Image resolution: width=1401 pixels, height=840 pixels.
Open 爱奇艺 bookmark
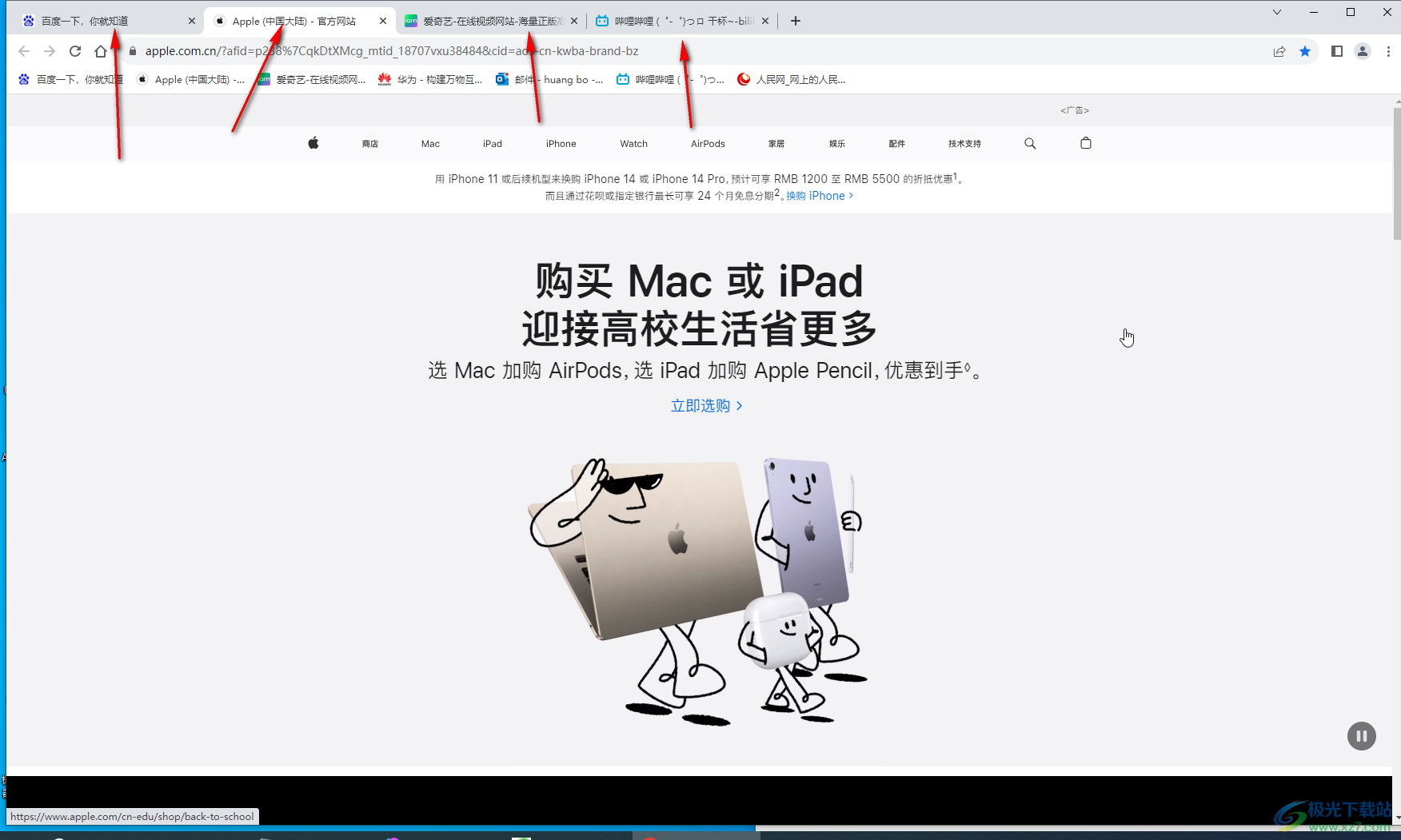click(312, 79)
